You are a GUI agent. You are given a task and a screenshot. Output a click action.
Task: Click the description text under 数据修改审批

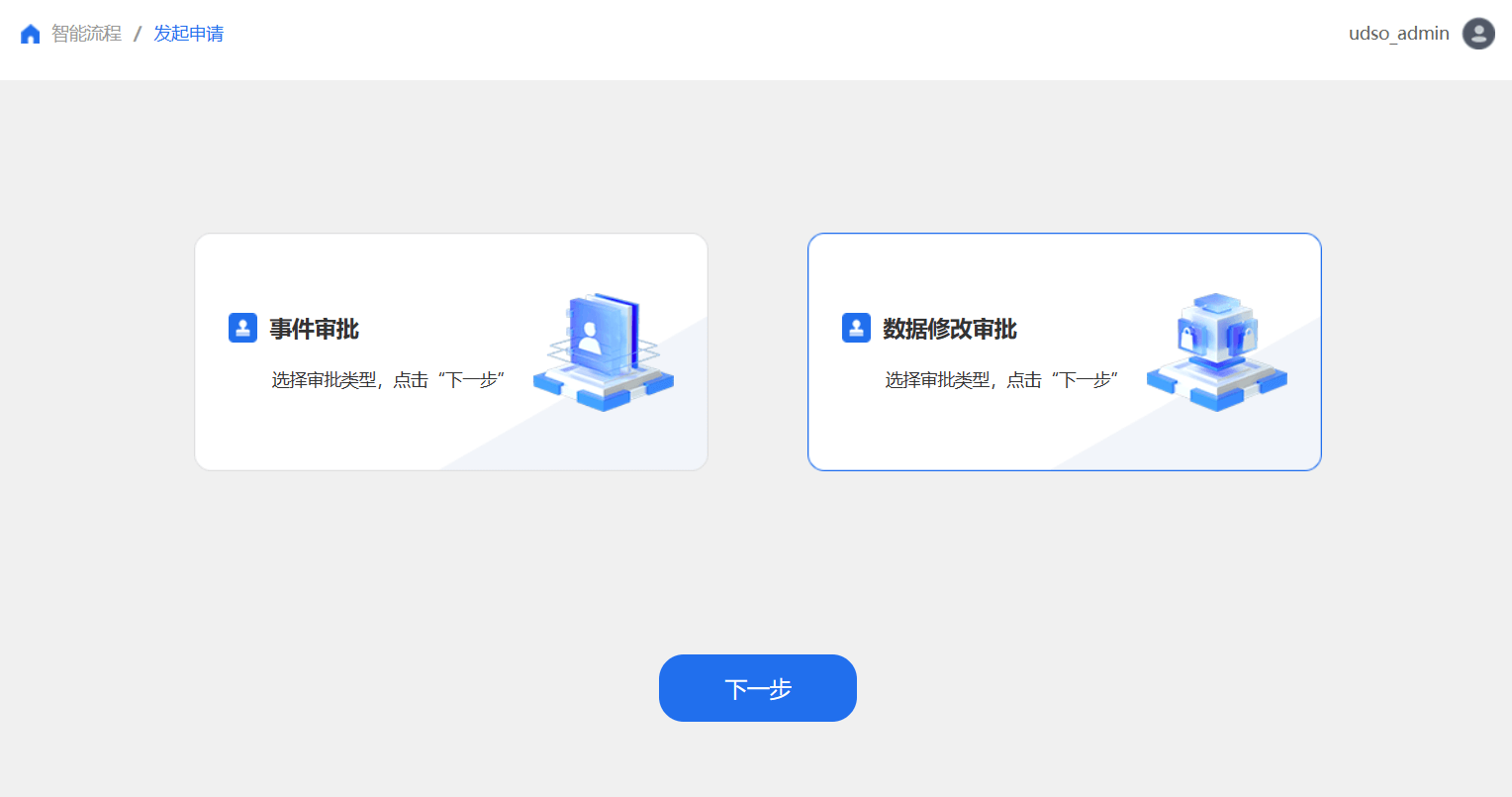tap(1001, 380)
